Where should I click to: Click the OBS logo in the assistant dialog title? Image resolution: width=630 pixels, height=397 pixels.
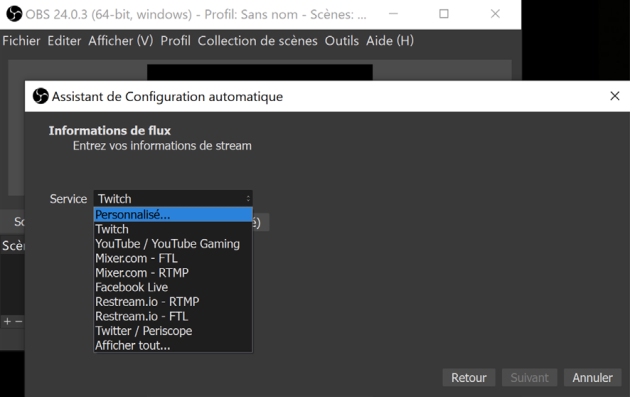(x=41, y=96)
